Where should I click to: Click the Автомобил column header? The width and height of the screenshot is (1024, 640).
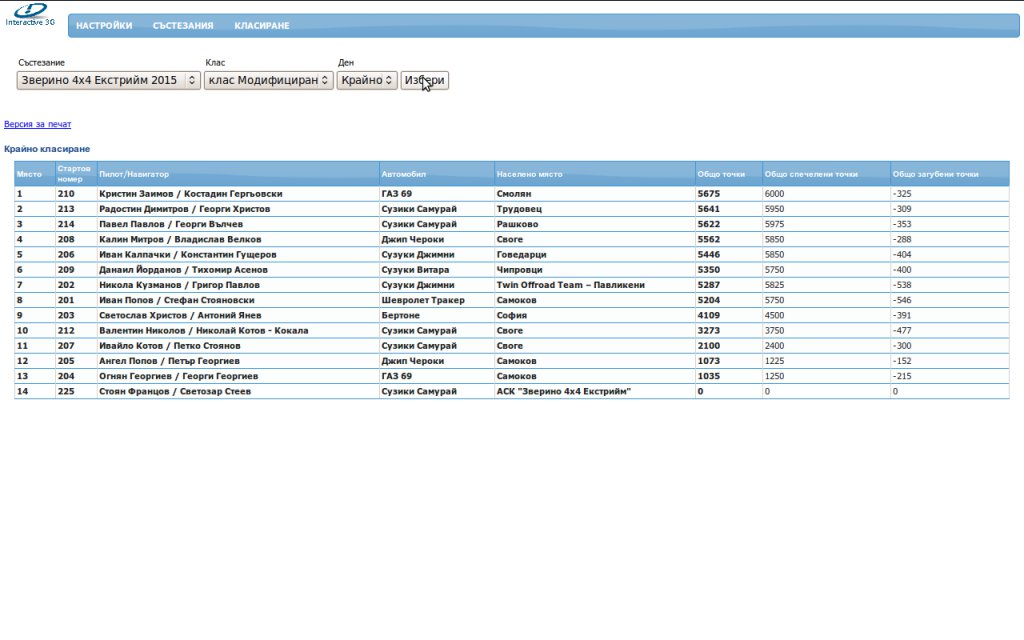coord(436,174)
